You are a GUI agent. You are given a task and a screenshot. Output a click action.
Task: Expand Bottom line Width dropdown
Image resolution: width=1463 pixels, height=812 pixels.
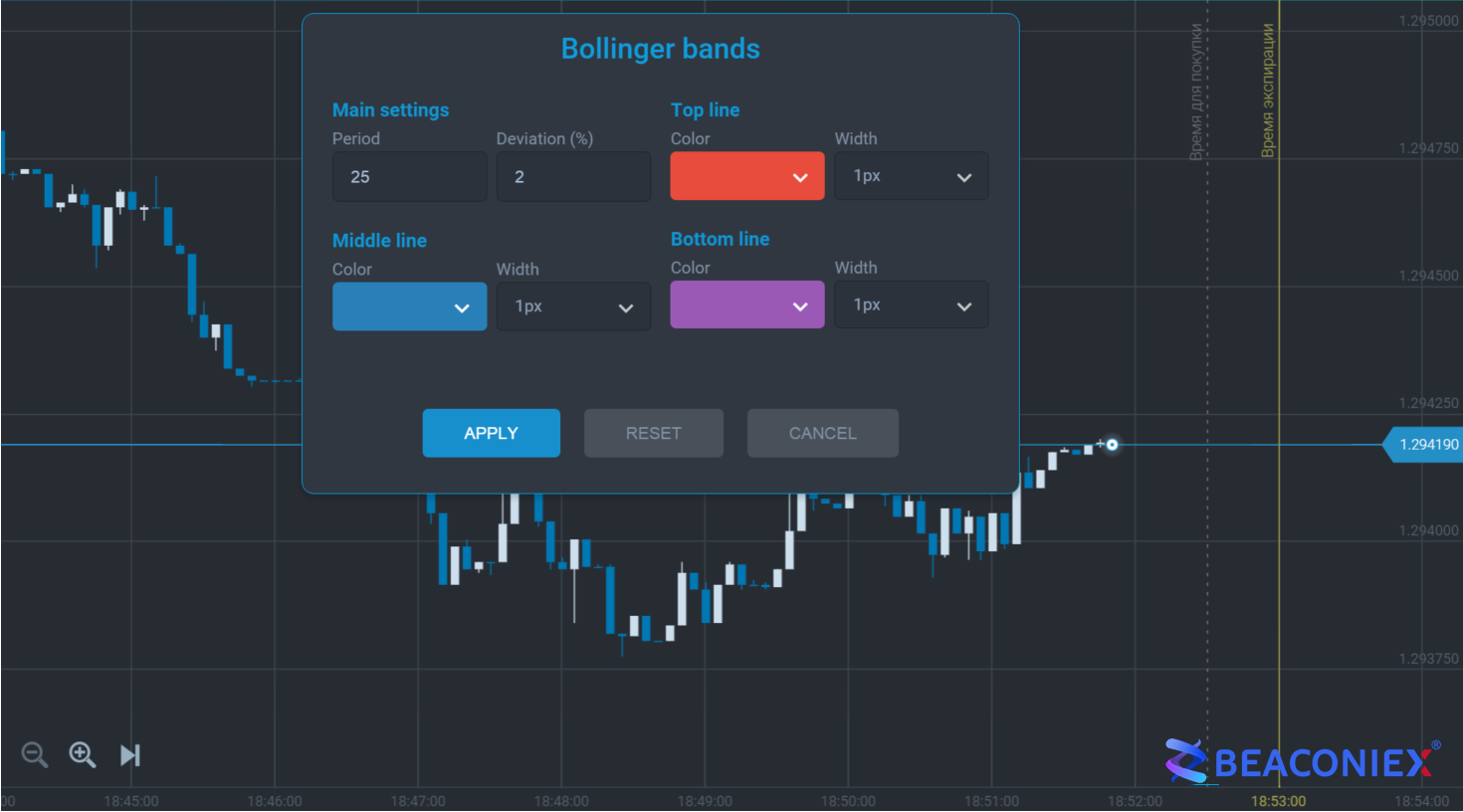912,304
